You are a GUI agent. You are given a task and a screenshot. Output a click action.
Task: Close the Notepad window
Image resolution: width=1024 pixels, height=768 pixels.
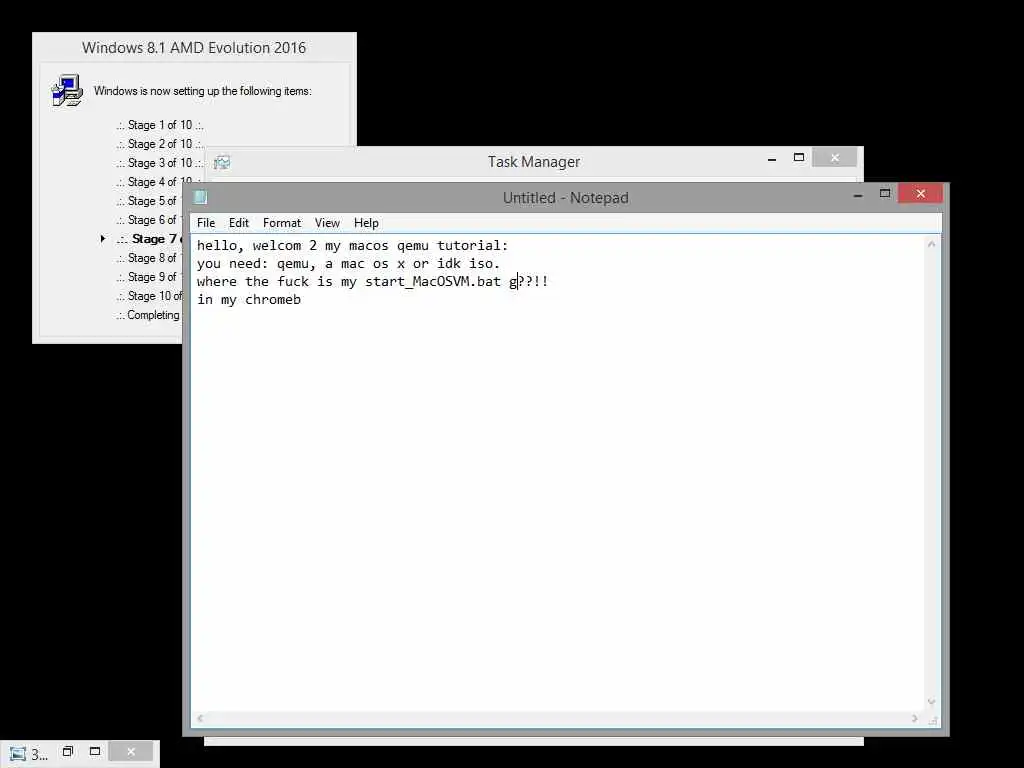[920, 193]
